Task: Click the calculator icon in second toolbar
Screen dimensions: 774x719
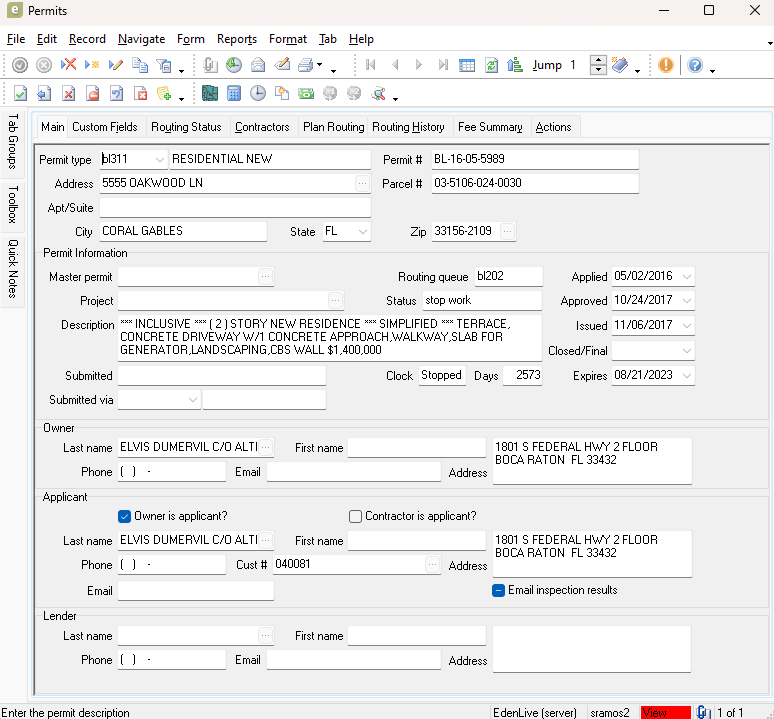Action: pos(234,94)
